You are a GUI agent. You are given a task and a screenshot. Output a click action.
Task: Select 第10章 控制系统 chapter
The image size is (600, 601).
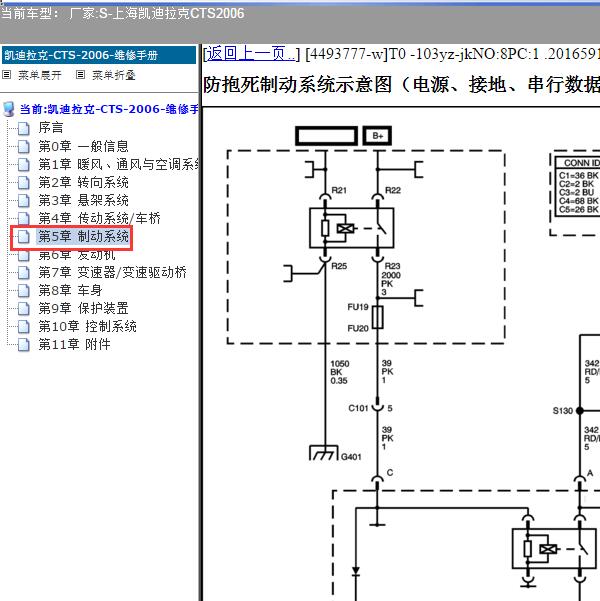87,327
